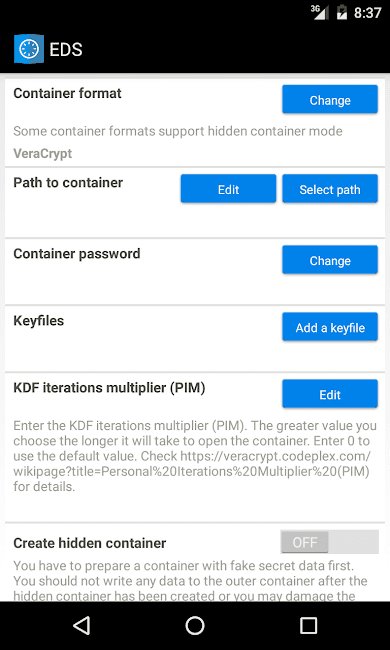Tap the Create hidden container label
This screenshot has height=650, width=390.
pos(90,543)
